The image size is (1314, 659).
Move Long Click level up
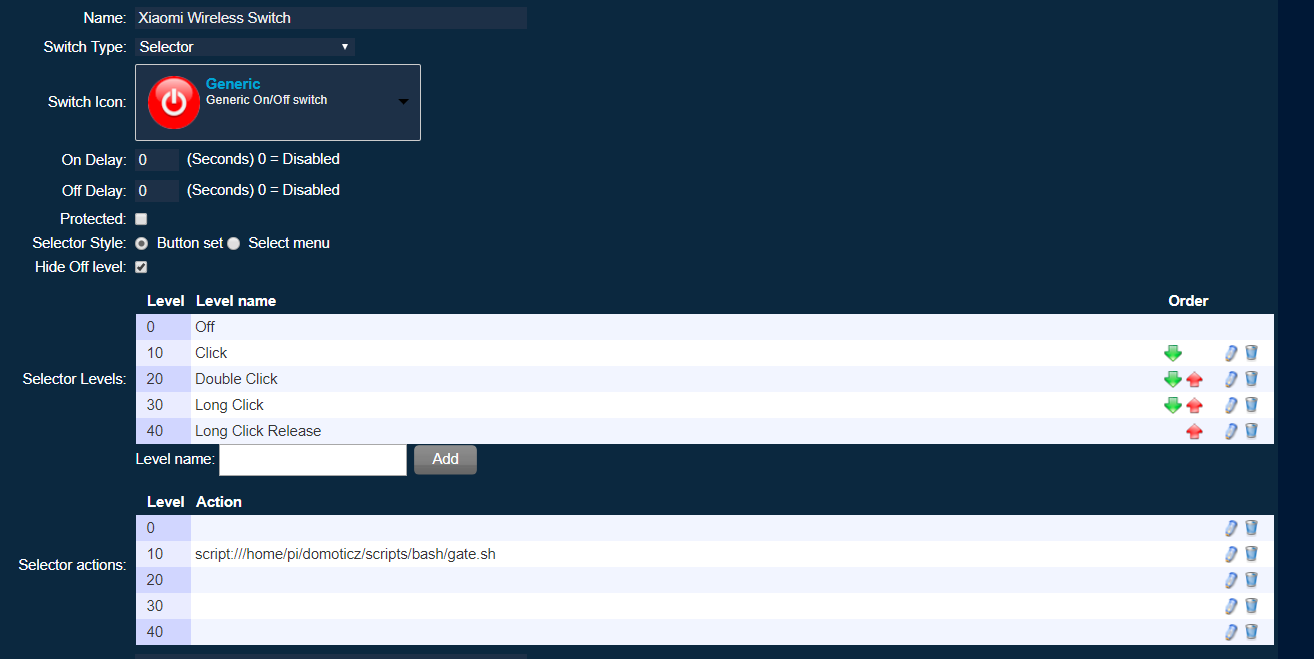[1194, 405]
